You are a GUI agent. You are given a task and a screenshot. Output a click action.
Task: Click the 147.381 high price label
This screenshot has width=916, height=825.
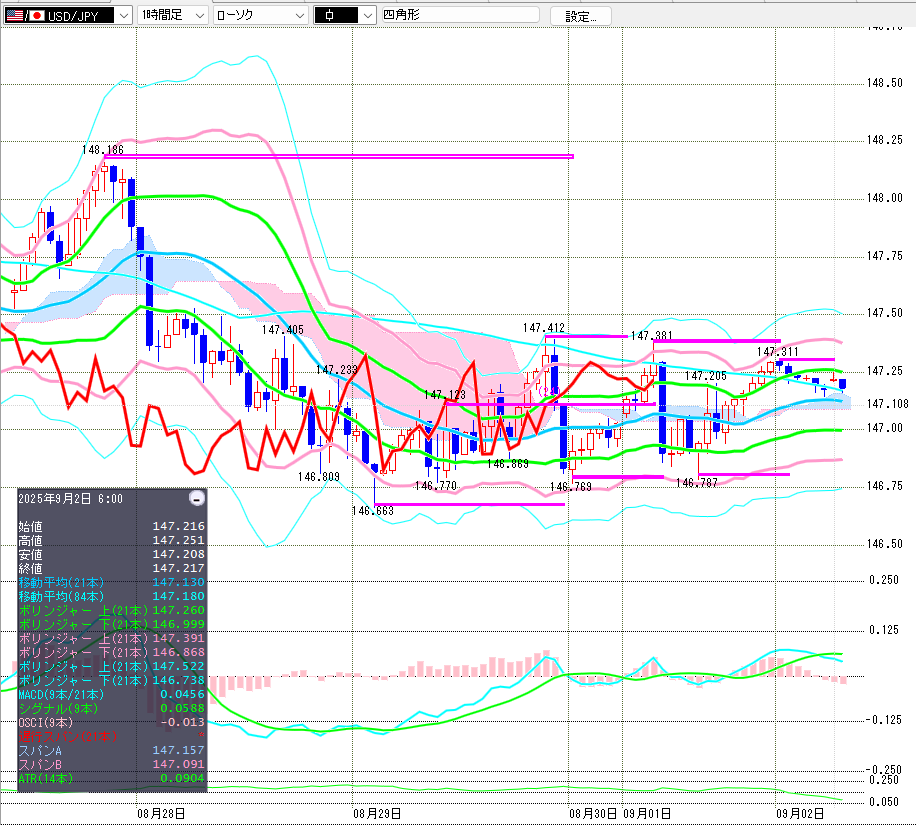652,336
